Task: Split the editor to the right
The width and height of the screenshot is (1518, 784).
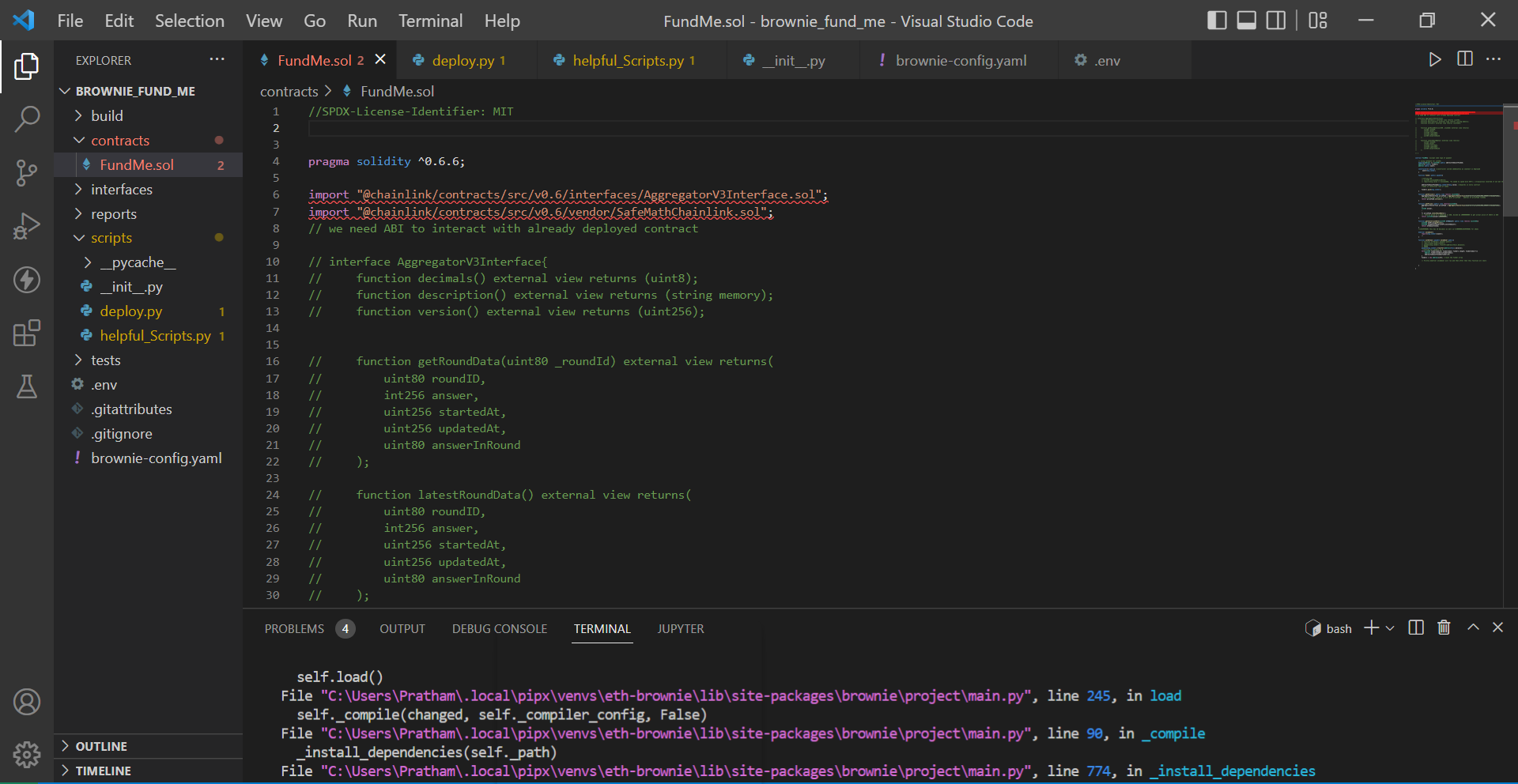Action: [x=1464, y=60]
